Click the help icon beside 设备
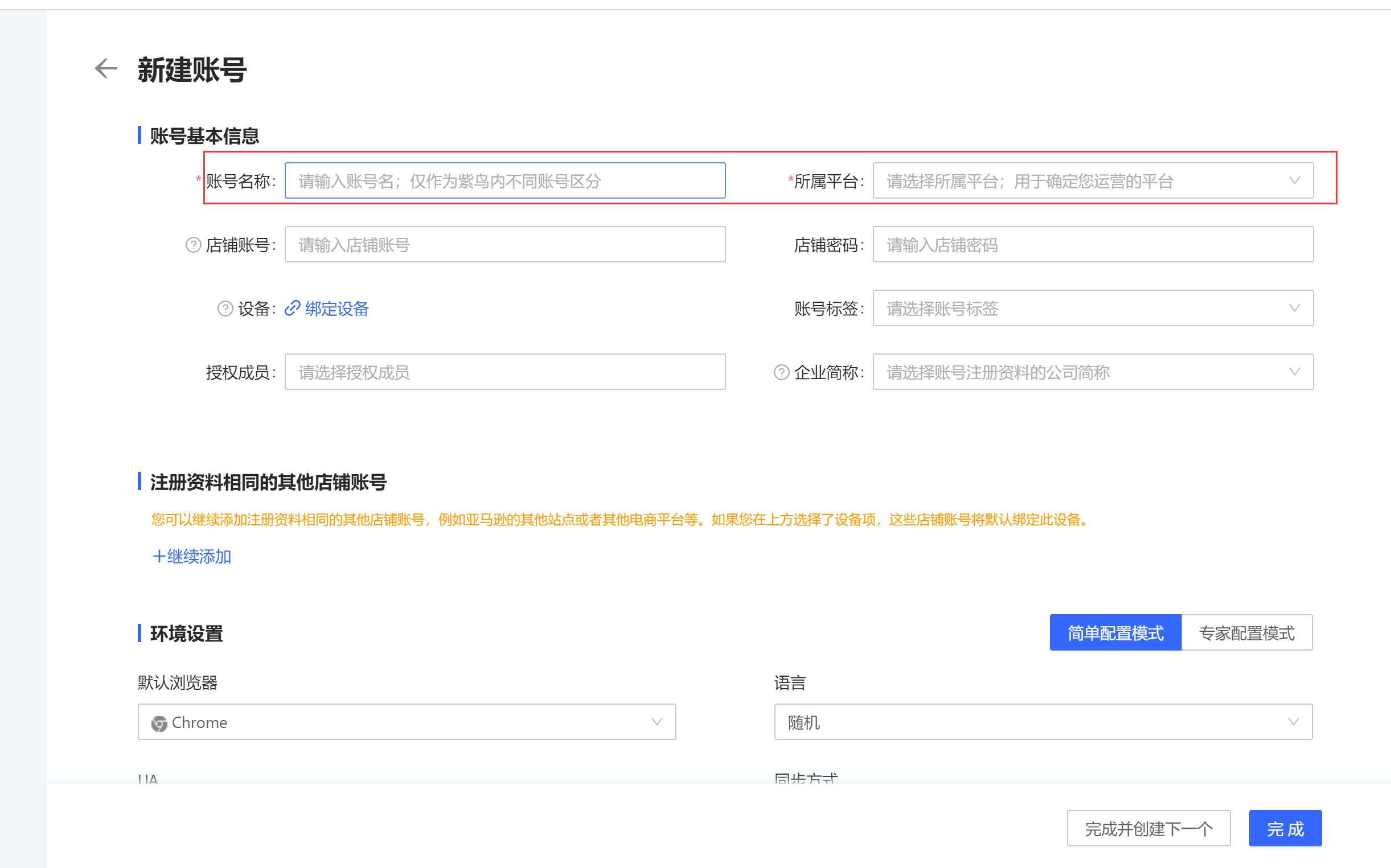 tap(225, 309)
